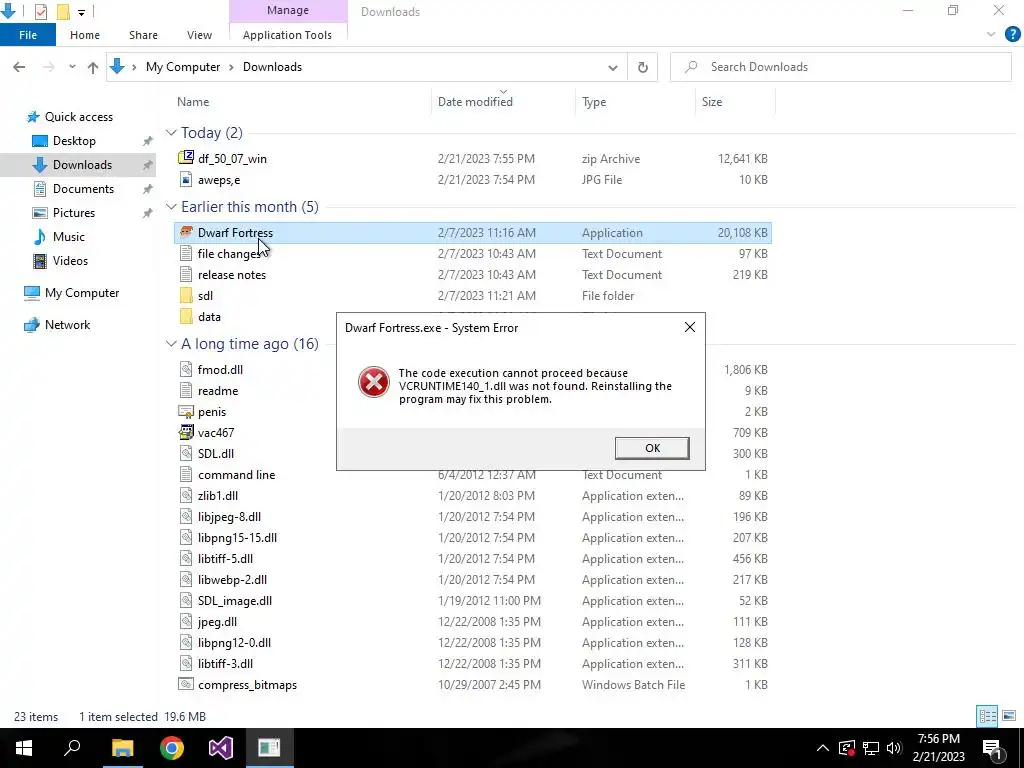
Task: Open Videos in the navigation pane
Action: point(70,261)
